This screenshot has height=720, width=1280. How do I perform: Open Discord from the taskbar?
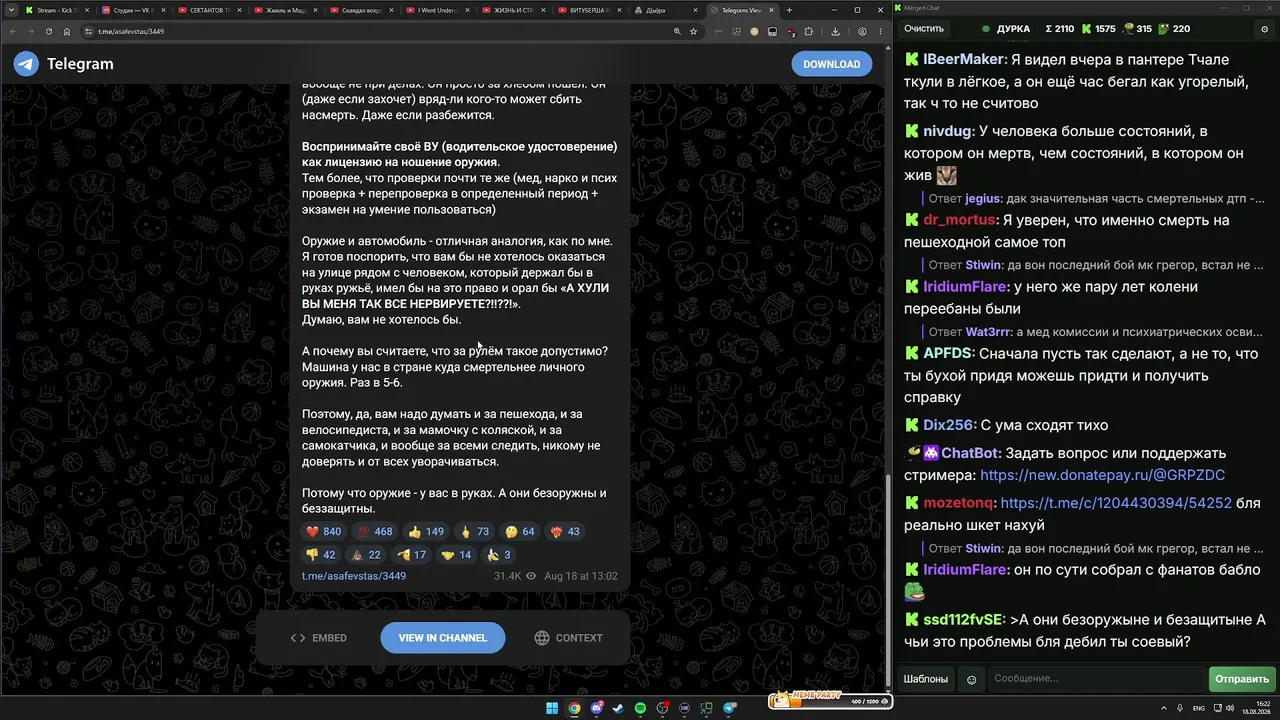[x=597, y=708]
